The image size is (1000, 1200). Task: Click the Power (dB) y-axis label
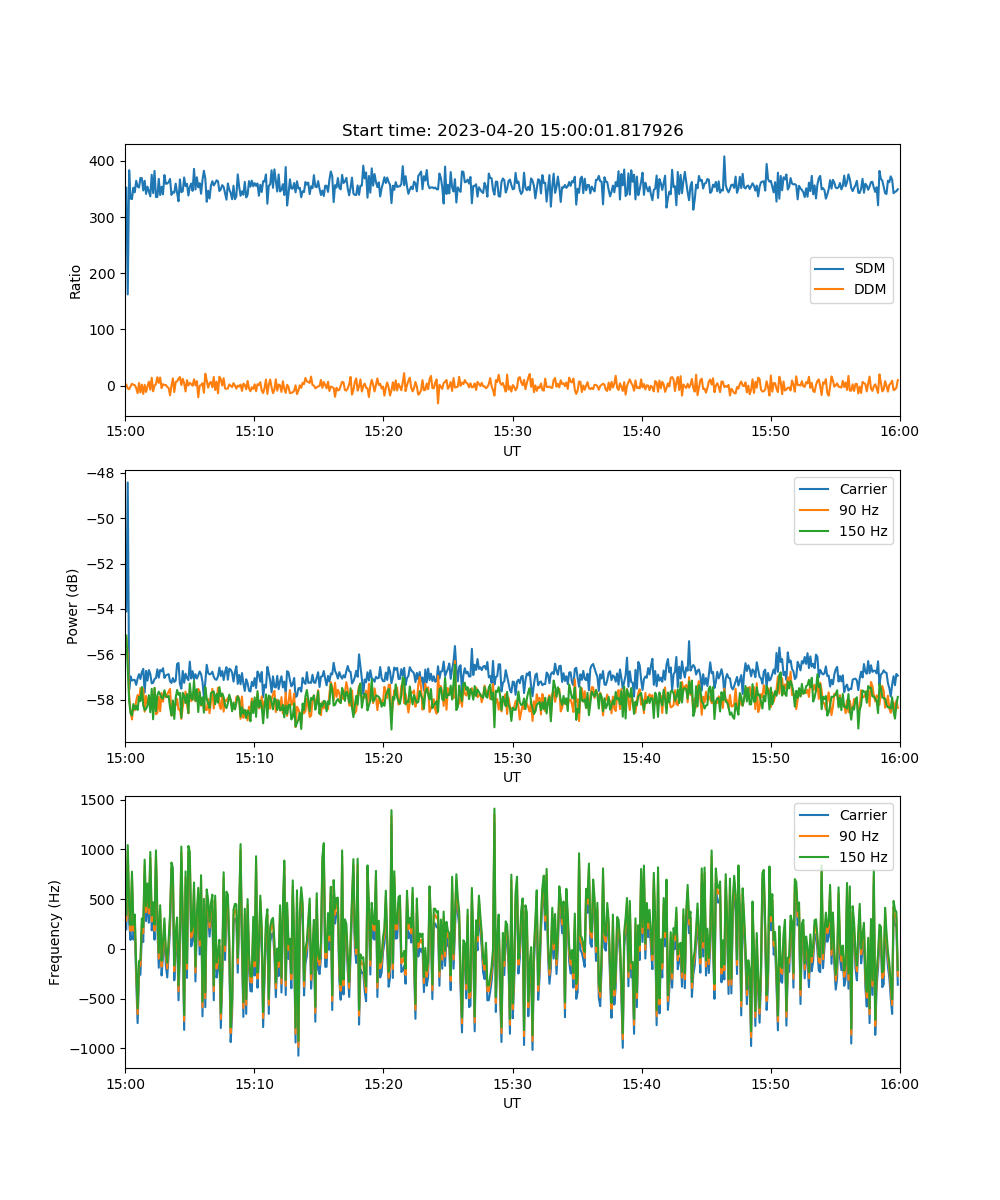click(x=73, y=607)
